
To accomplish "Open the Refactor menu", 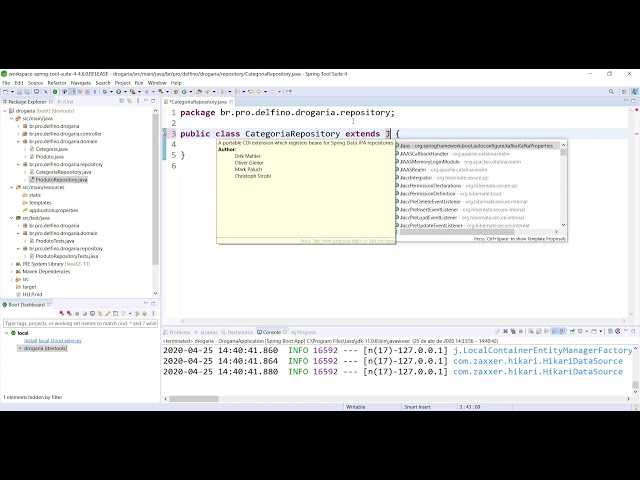I will click(x=57, y=83).
